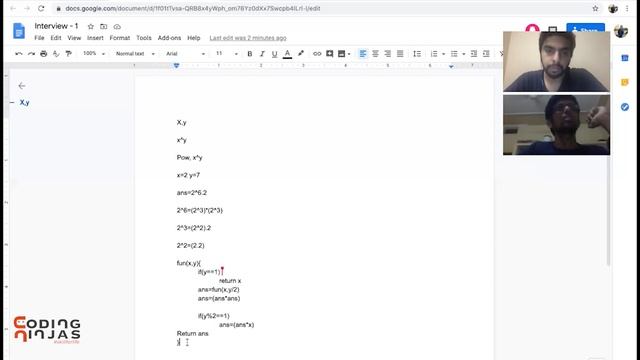The width and height of the screenshot is (640, 360).
Task: Open the Arial font dropdown
Action: (x=185, y=53)
